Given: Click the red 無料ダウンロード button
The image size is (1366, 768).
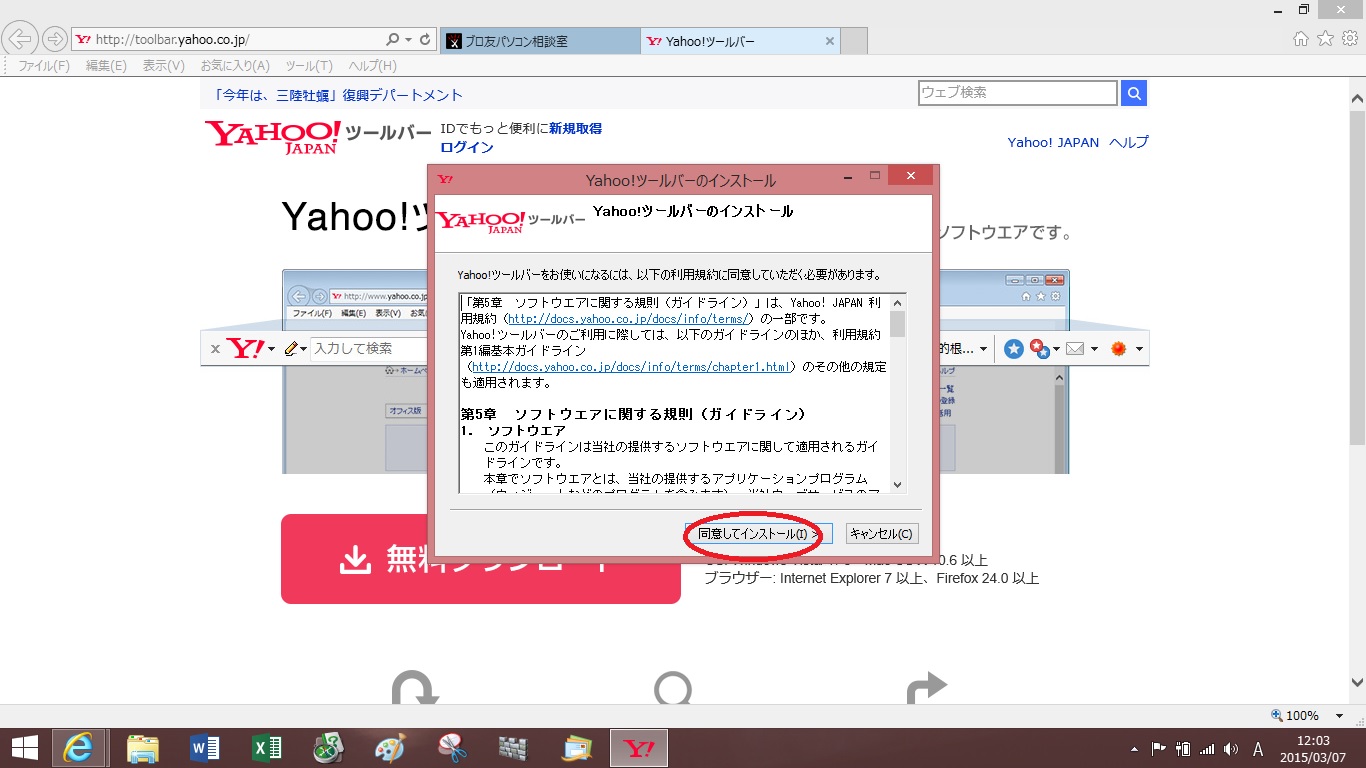Looking at the screenshot, I should [x=480, y=559].
